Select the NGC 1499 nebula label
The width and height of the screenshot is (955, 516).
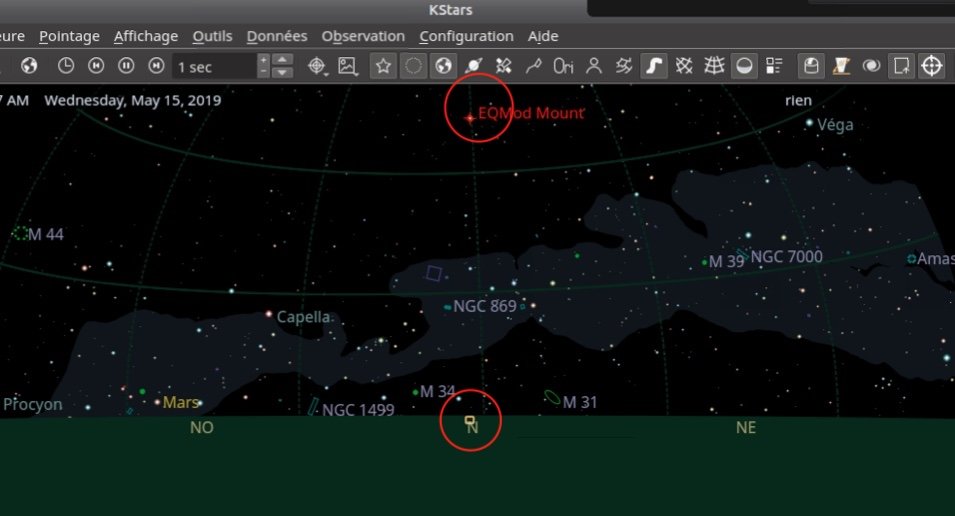point(358,410)
